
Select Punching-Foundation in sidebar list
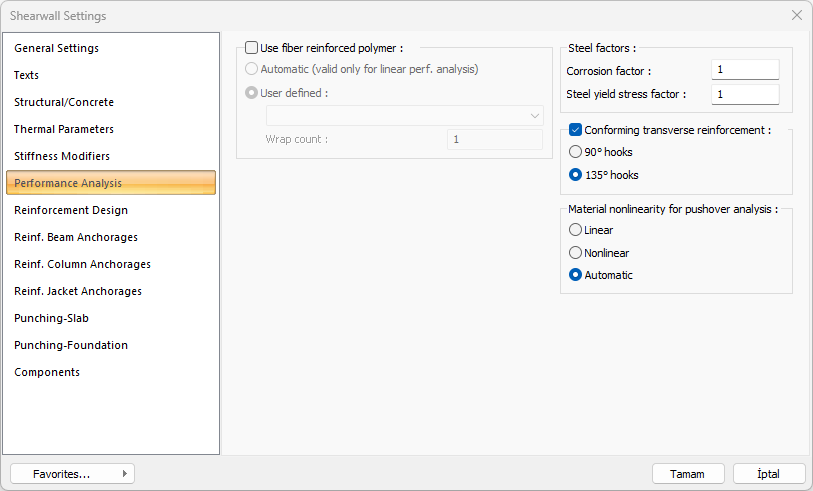point(71,345)
